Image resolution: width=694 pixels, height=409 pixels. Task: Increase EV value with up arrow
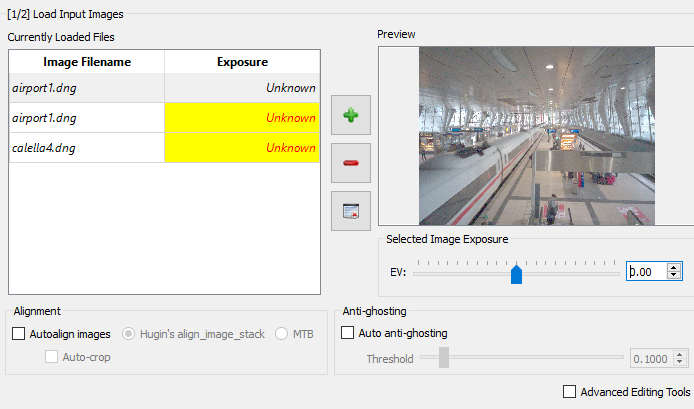point(674,267)
